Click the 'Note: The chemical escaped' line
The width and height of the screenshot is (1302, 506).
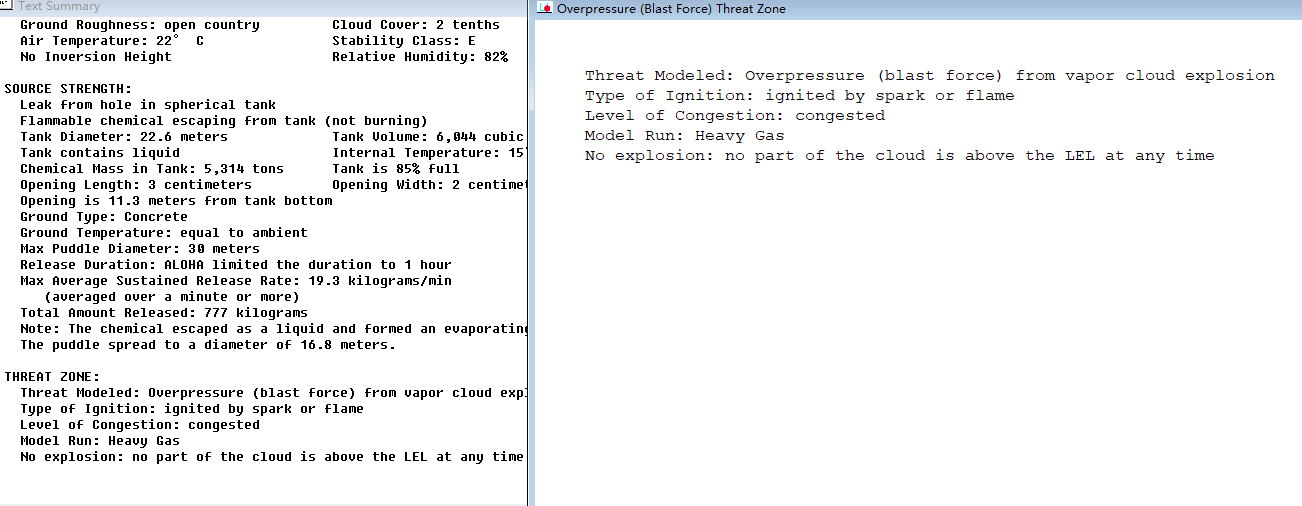point(273,329)
